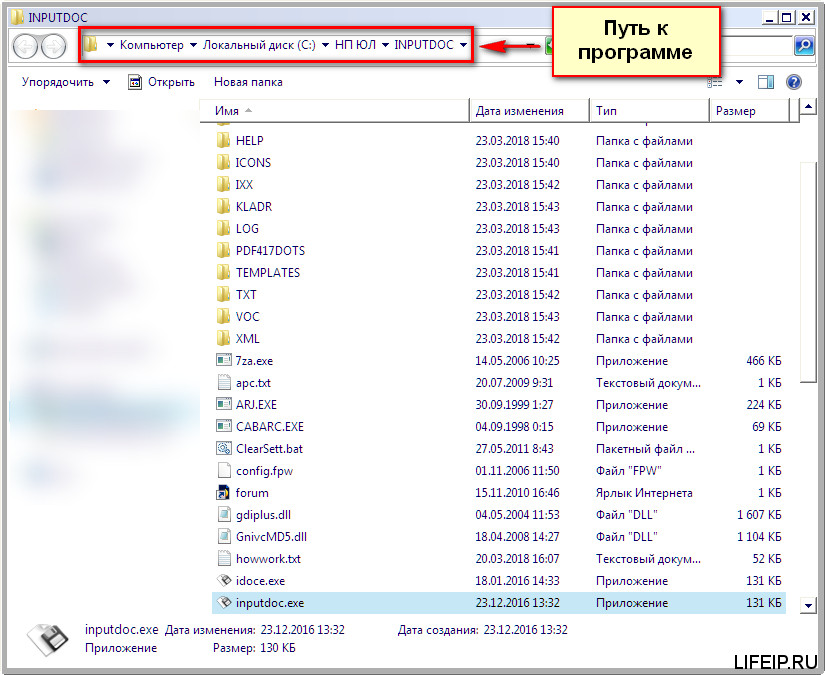Select the IXX folder icon
This screenshot has width=825, height=675.
[223, 185]
